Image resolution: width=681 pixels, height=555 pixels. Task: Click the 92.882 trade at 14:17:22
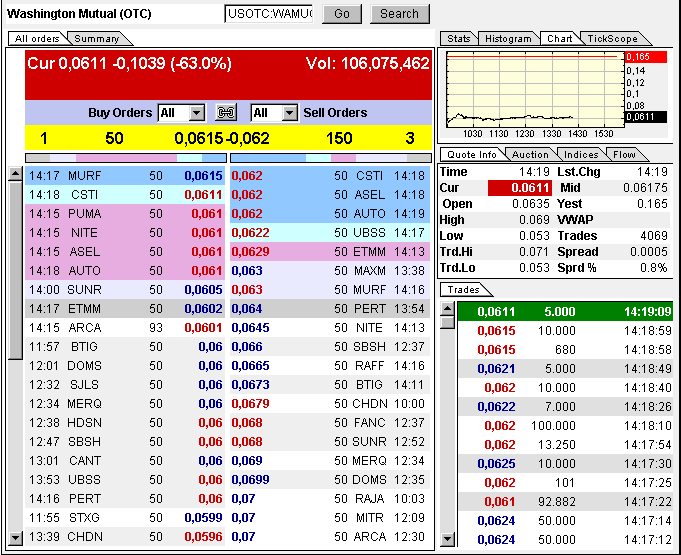coord(565,502)
